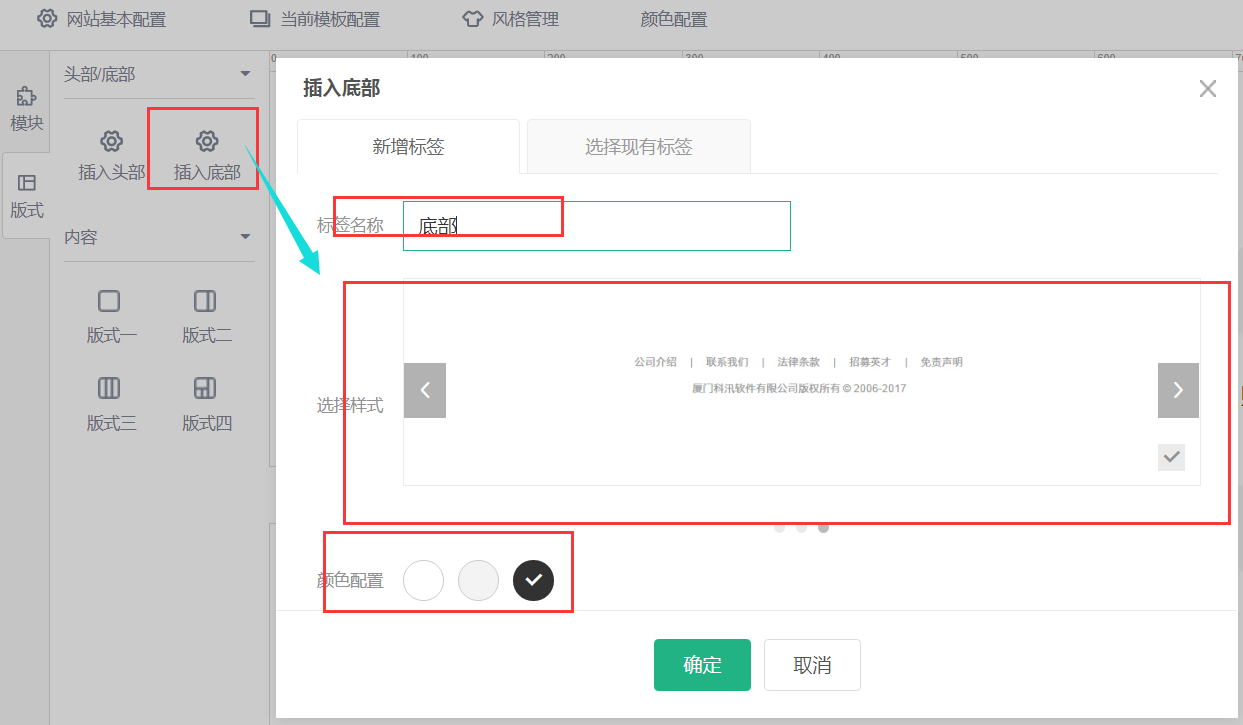Click the right arrow in the style carousel

tap(1178, 390)
